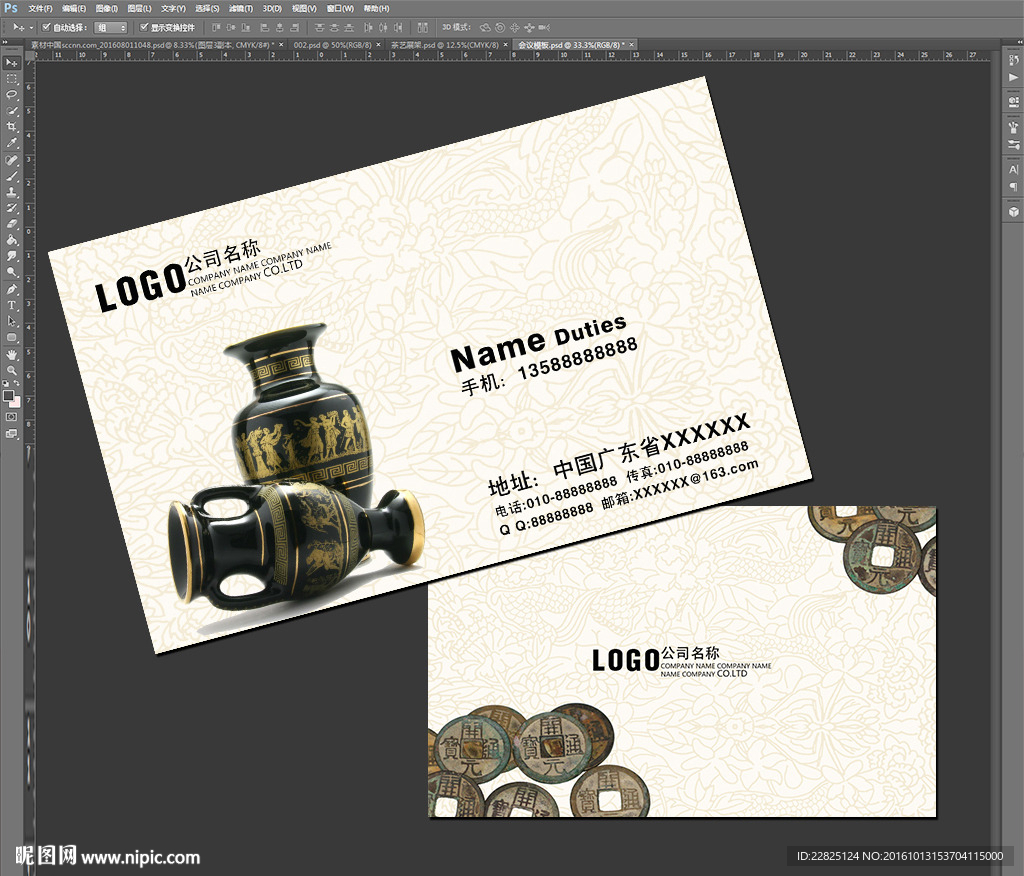Toggle the 显示变换控件 checkbox
This screenshot has height=876, width=1024.
tap(144, 27)
